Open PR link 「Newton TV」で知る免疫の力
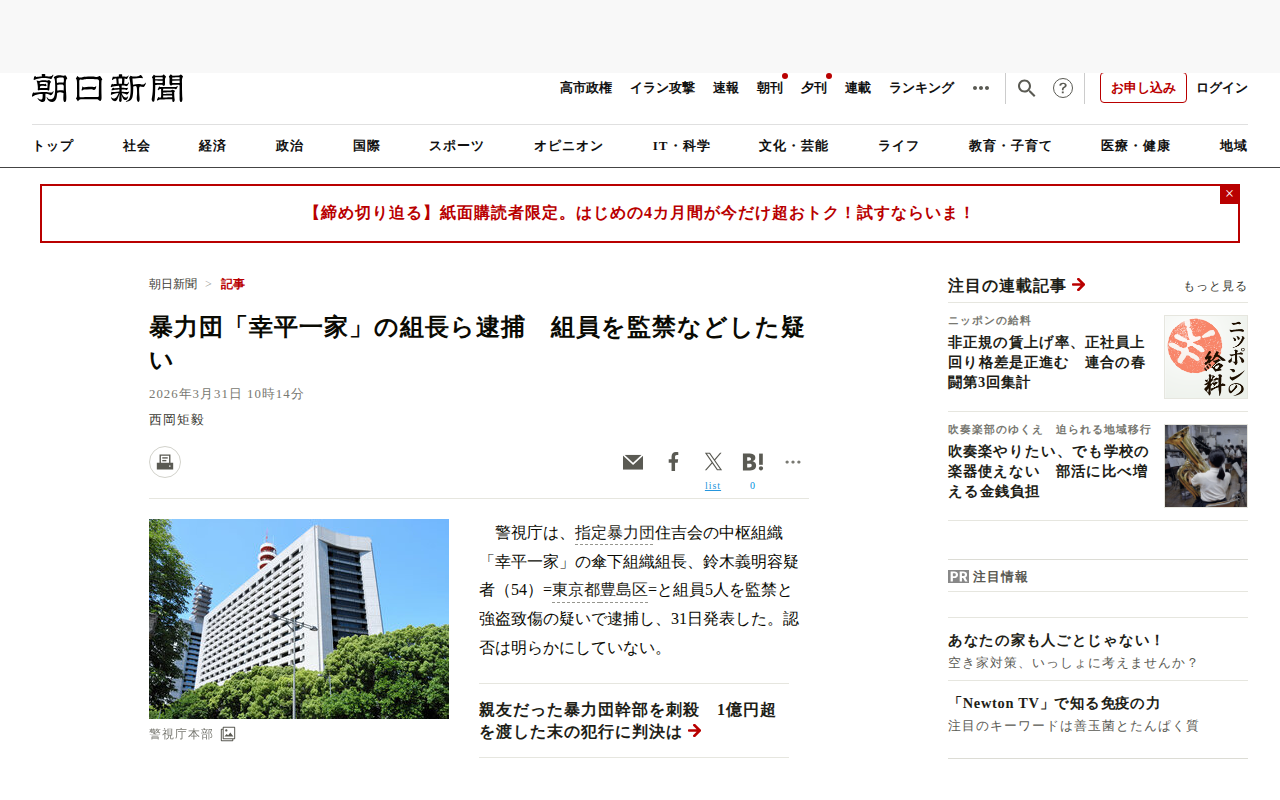The height and width of the screenshot is (800, 1280). pyautogui.click(x=1054, y=704)
